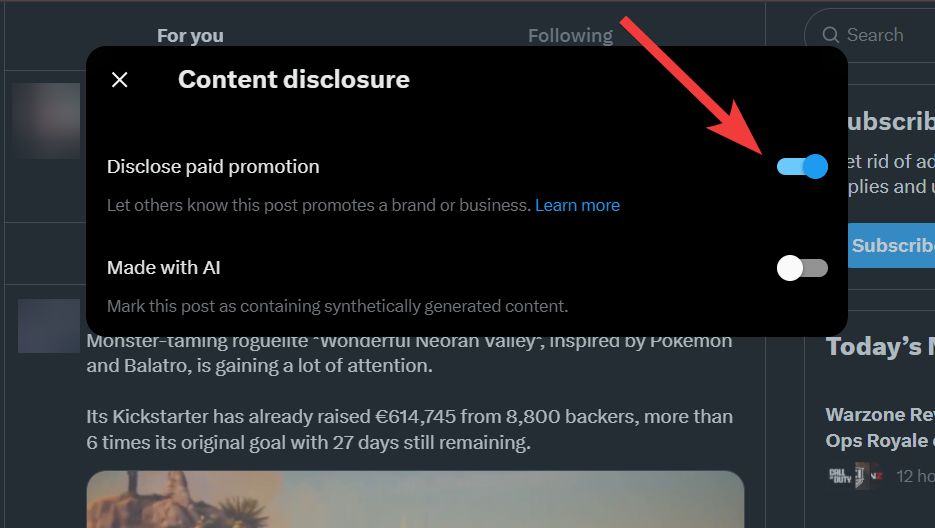Turn off Disclose paid promotion switch

coord(802,166)
